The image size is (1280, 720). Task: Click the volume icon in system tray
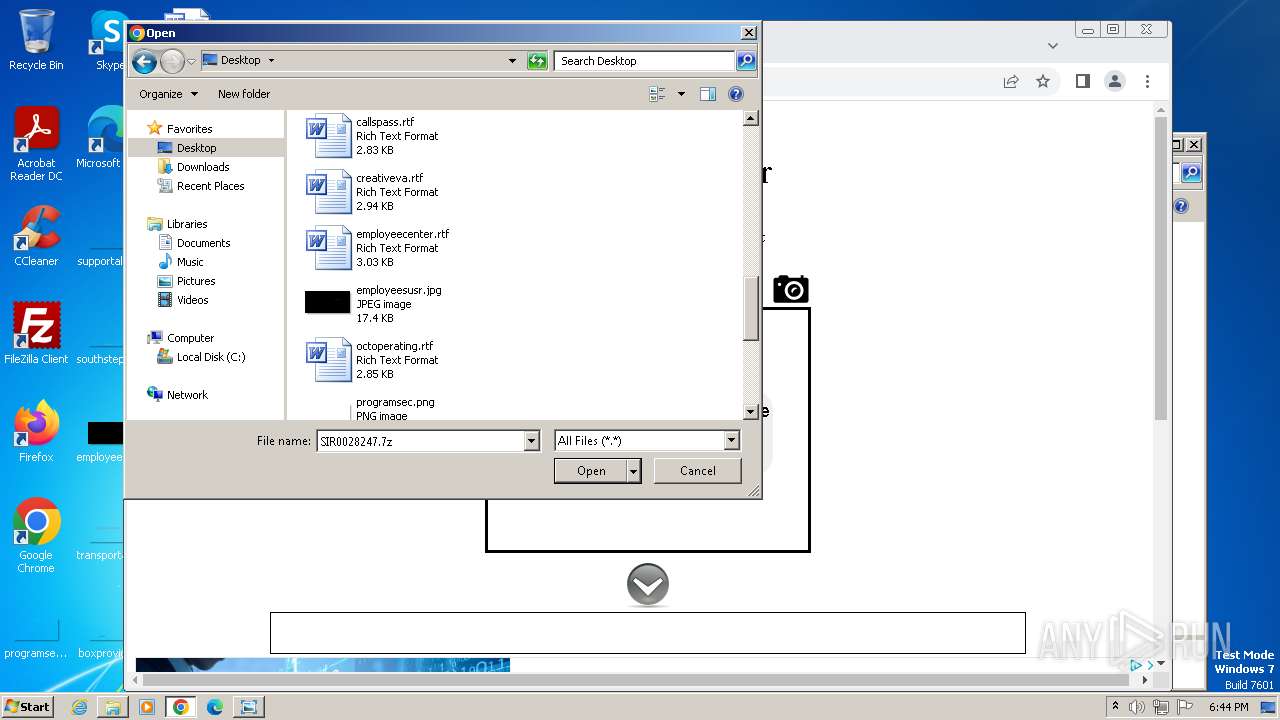[x=1137, y=707]
